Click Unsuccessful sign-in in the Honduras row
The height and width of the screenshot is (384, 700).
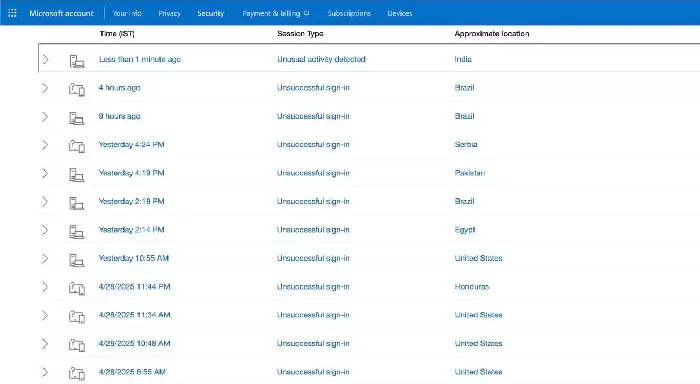click(313, 287)
